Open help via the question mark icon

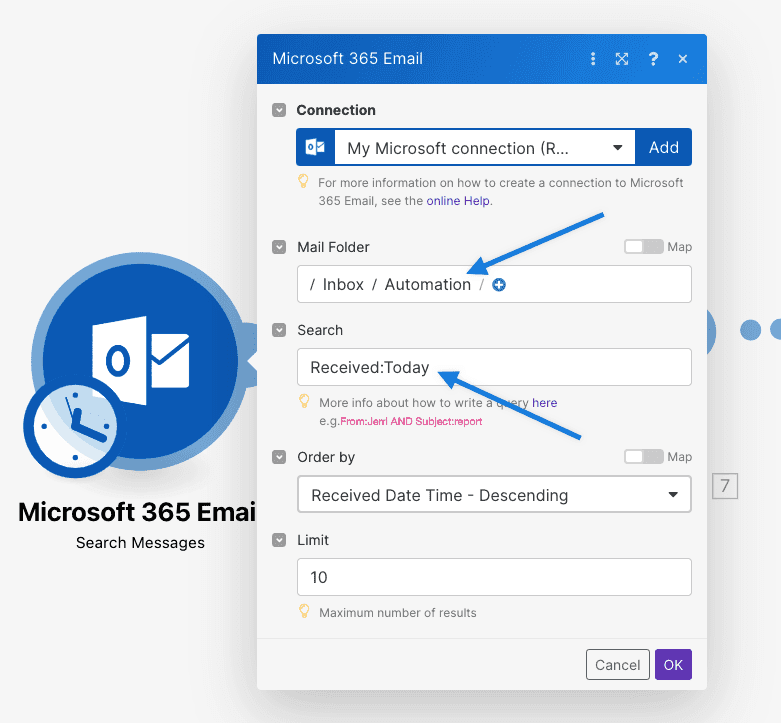coord(653,59)
